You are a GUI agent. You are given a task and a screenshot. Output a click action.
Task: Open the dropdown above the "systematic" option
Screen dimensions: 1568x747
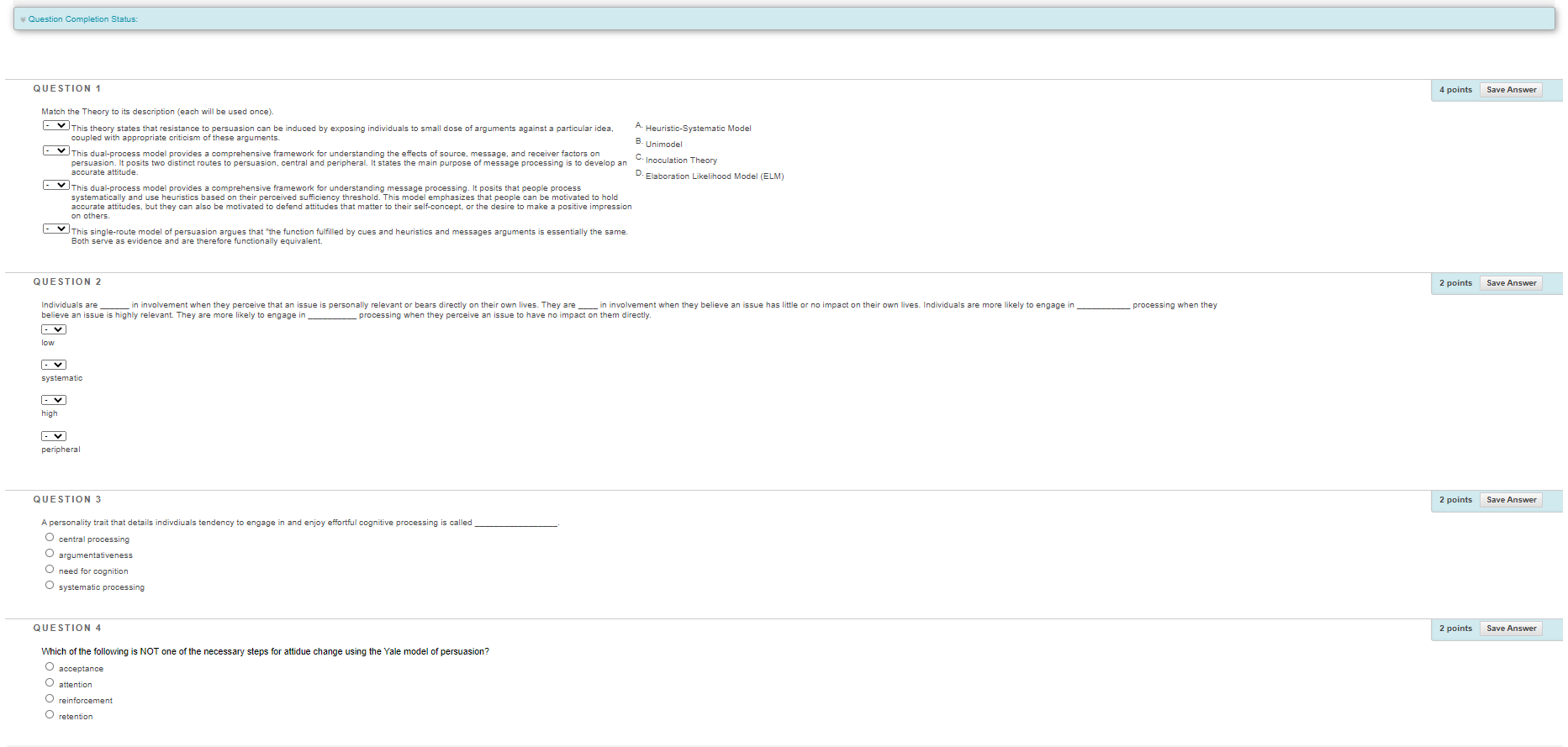coord(54,365)
